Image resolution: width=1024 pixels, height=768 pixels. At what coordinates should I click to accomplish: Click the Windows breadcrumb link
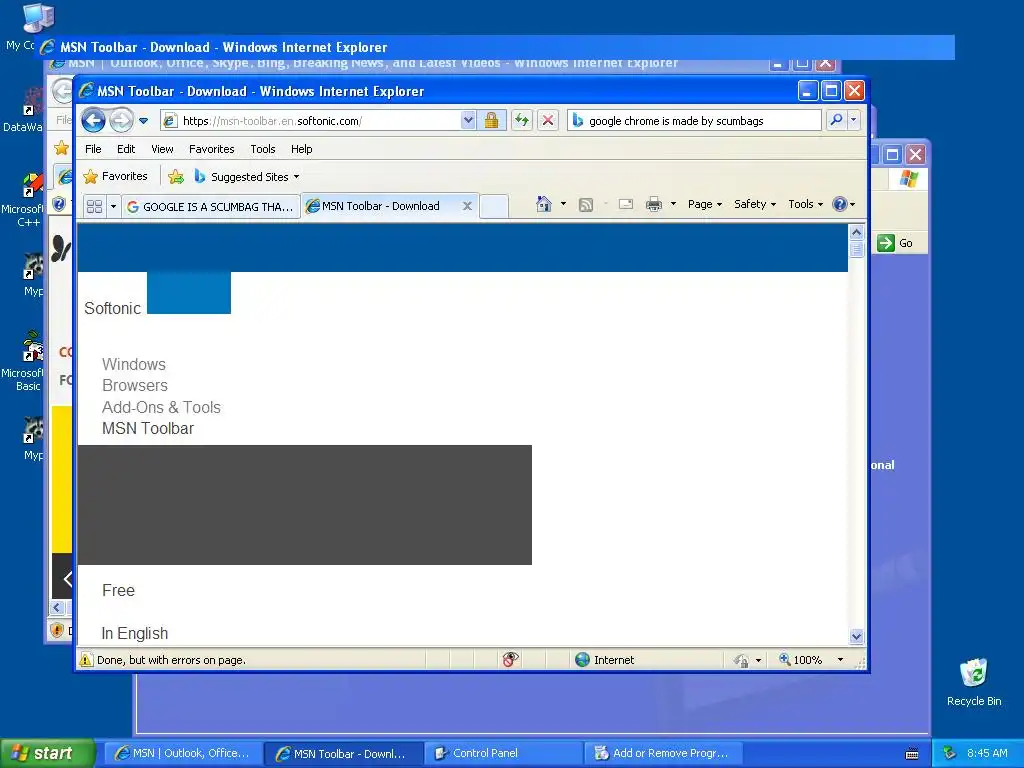pyautogui.click(x=134, y=364)
